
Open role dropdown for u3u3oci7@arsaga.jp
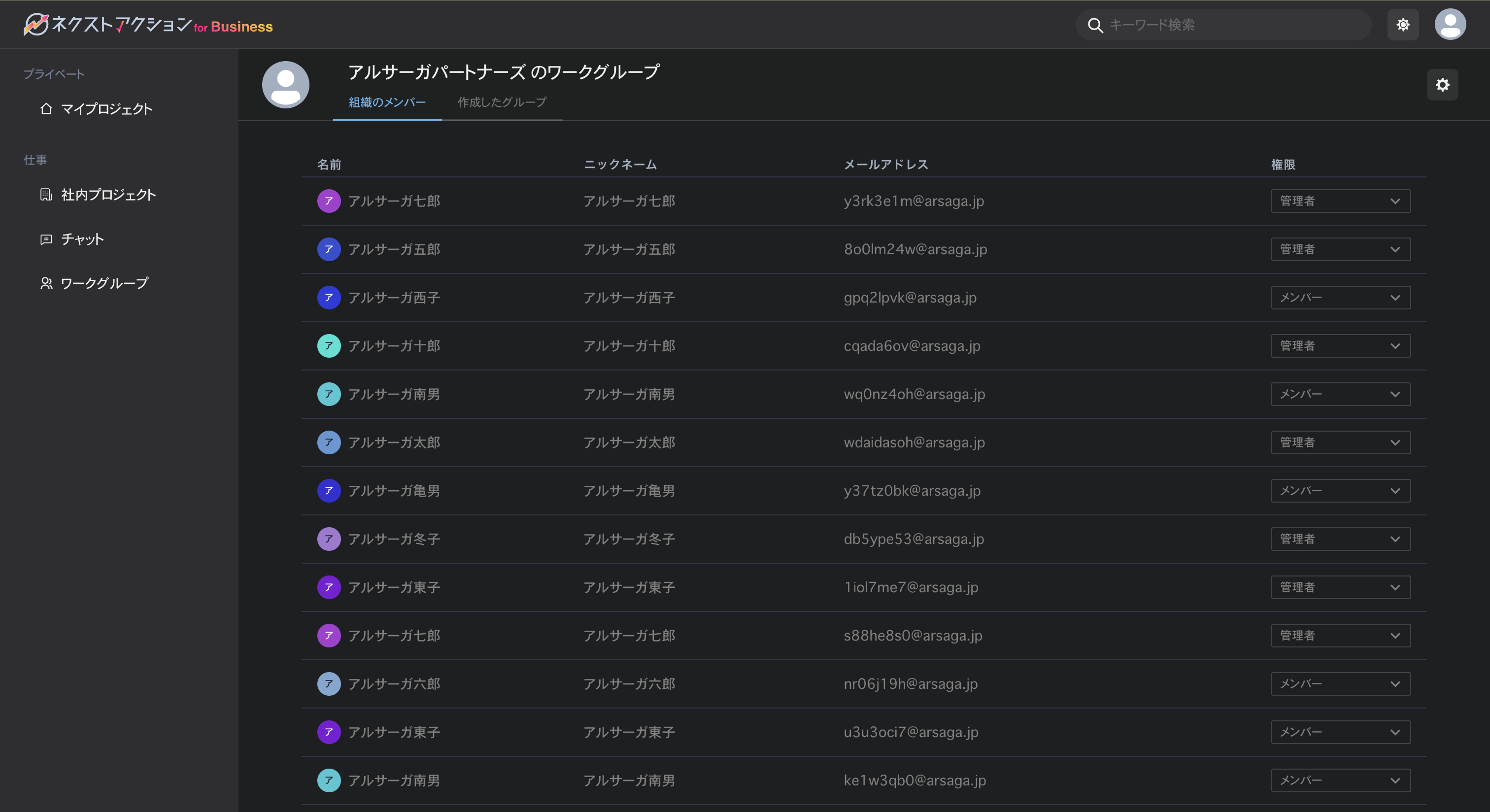click(1340, 732)
